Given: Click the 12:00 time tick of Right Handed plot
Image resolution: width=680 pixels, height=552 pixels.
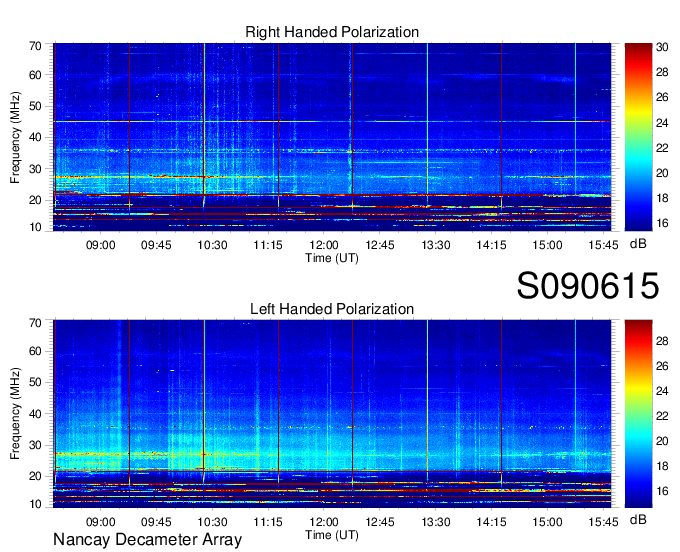Looking at the screenshot, I should pyautogui.click(x=324, y=245).
